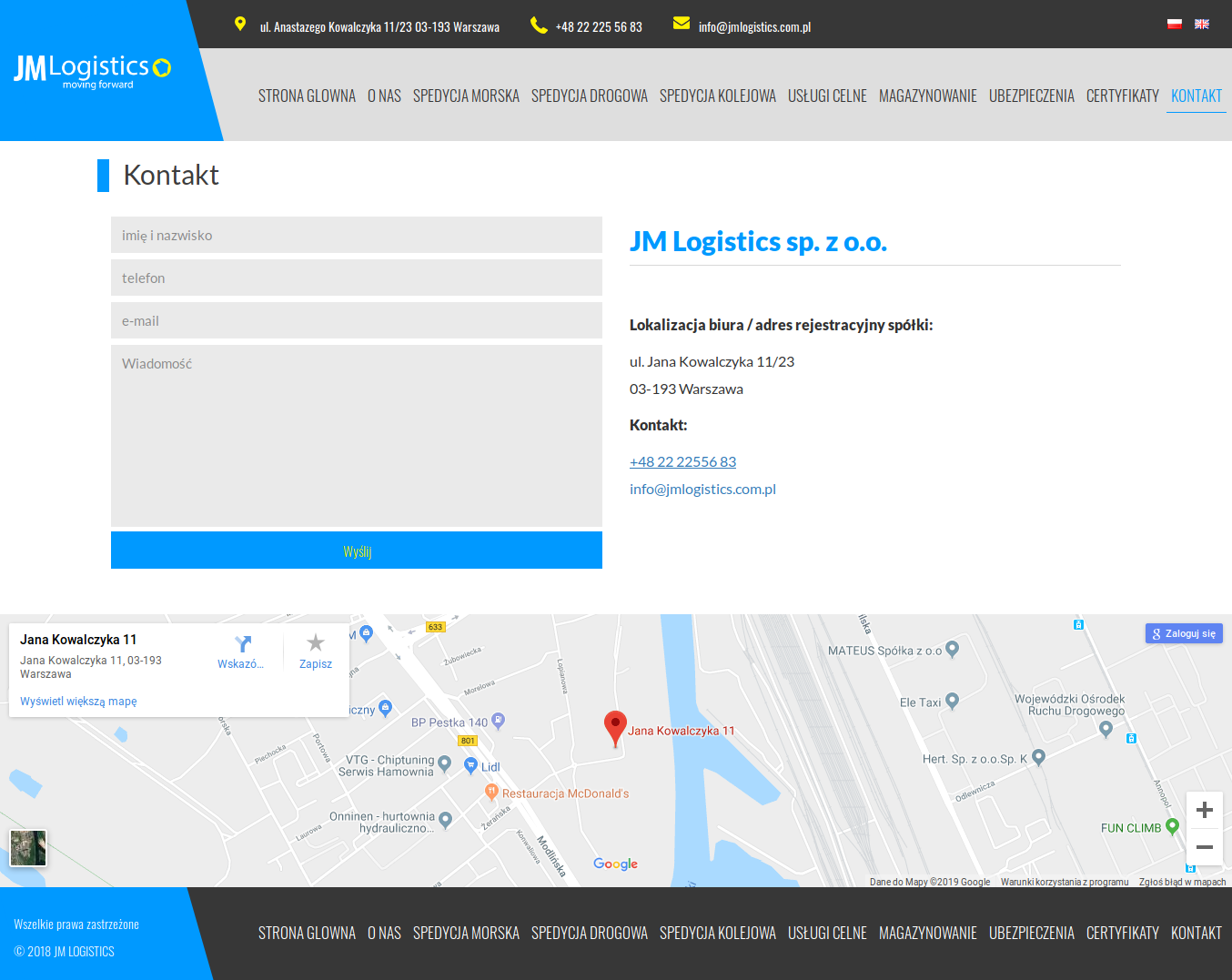Switch to satellite view thumbnail on map
The height and width of the screenshot is (980, 1232).
coord(28,848)
